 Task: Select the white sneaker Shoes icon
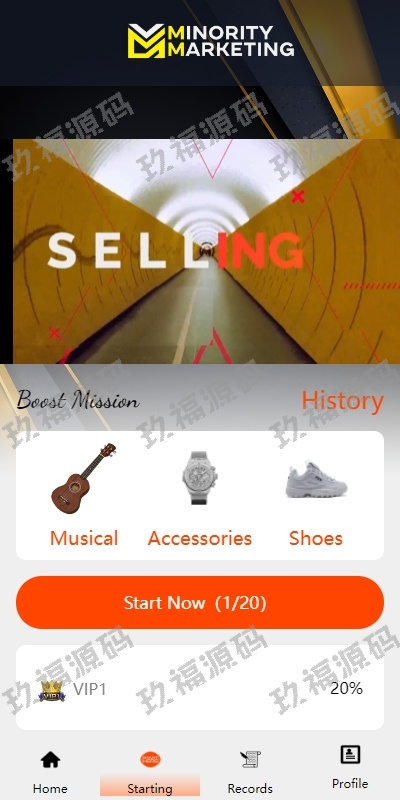pyautogui.click(x=316, y=480)
